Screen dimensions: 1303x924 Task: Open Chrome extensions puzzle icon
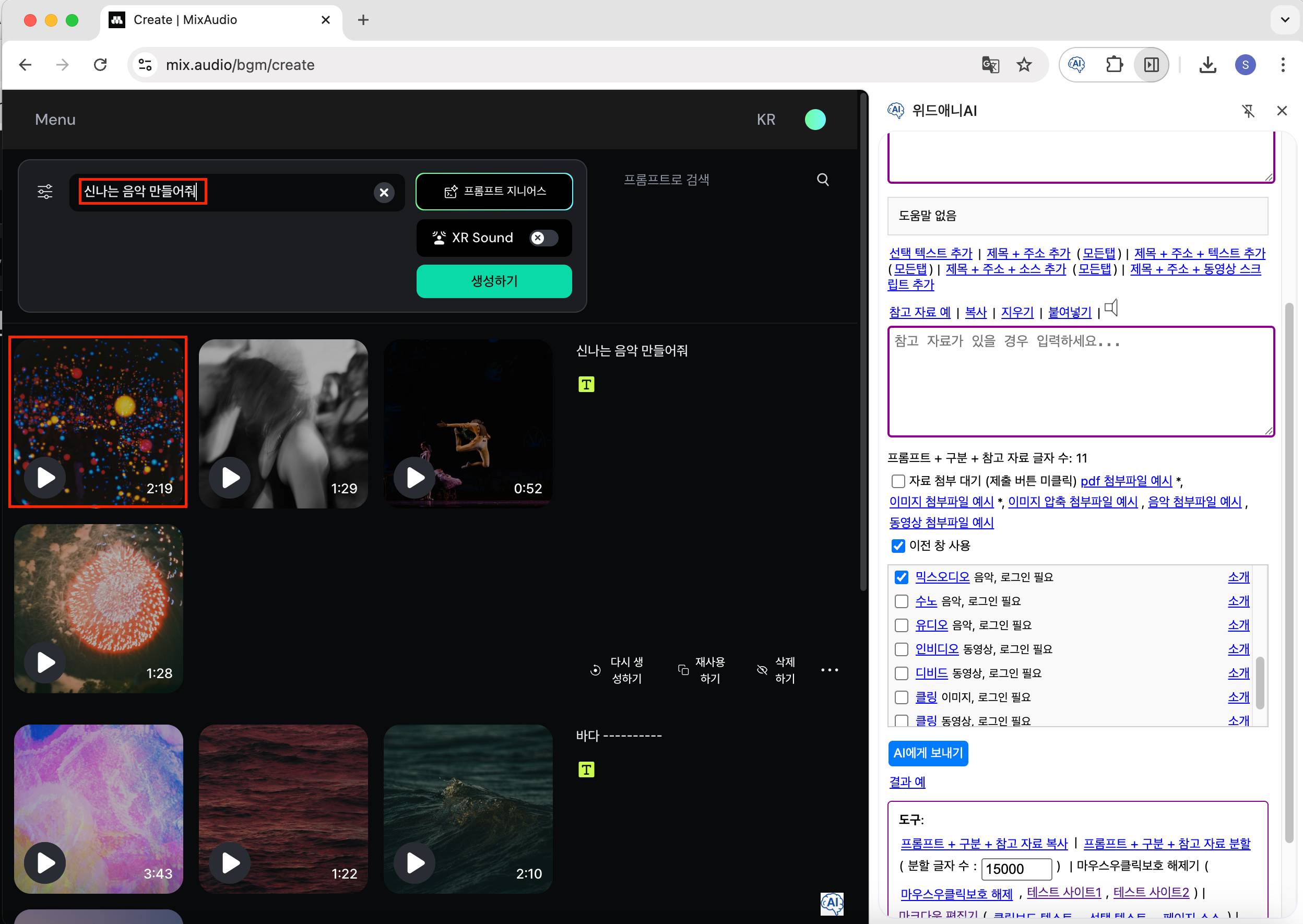click(x=1114, y=65)
